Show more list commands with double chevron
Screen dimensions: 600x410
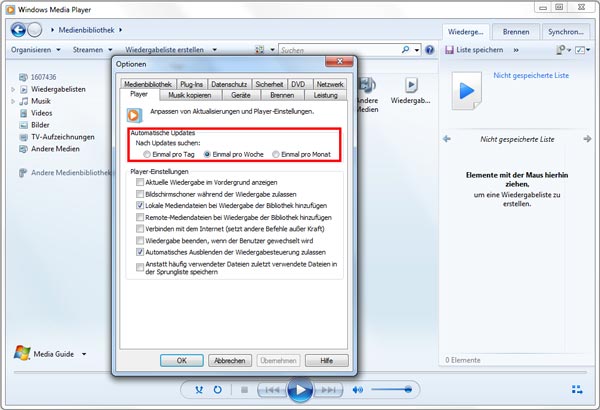(x=516, y=50)
